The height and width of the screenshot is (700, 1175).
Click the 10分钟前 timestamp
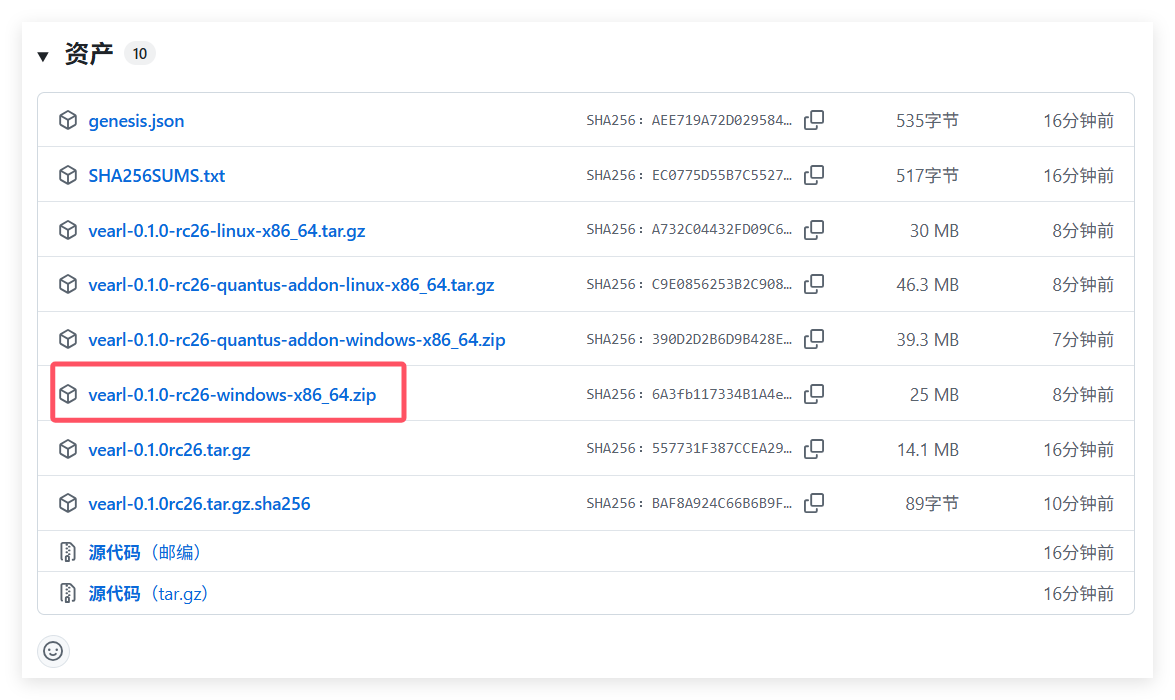[1078, 504]
